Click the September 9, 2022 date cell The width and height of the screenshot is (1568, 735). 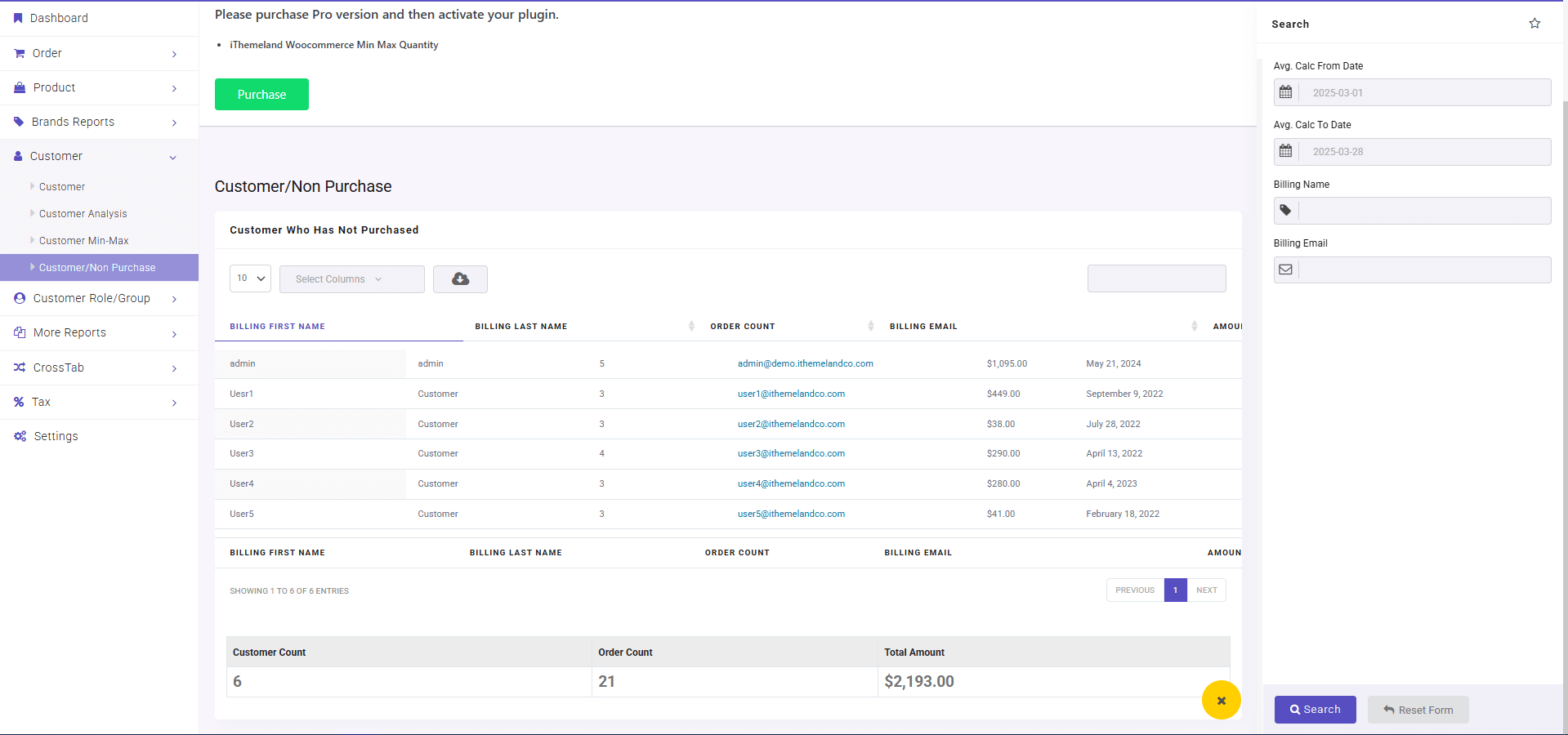coord(1124,394)
